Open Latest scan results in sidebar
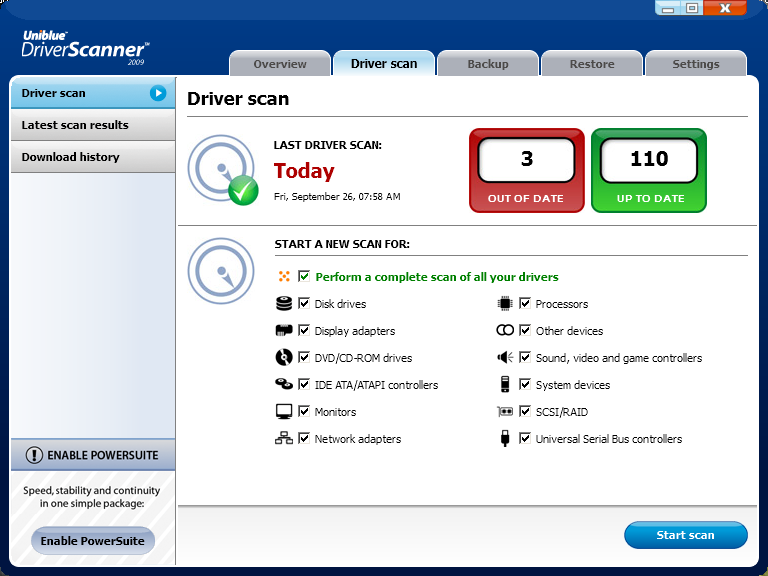 point(75,125)
